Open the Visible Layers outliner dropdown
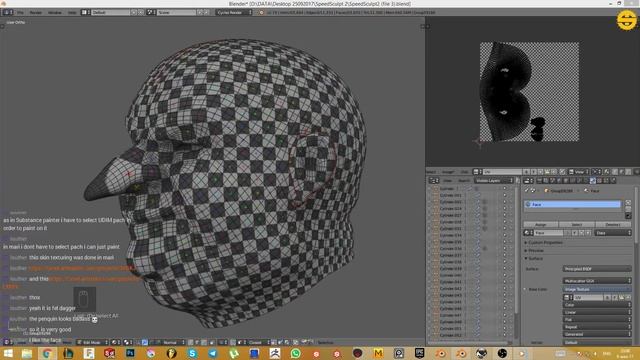Screen dimensions: 640x360 493,180
